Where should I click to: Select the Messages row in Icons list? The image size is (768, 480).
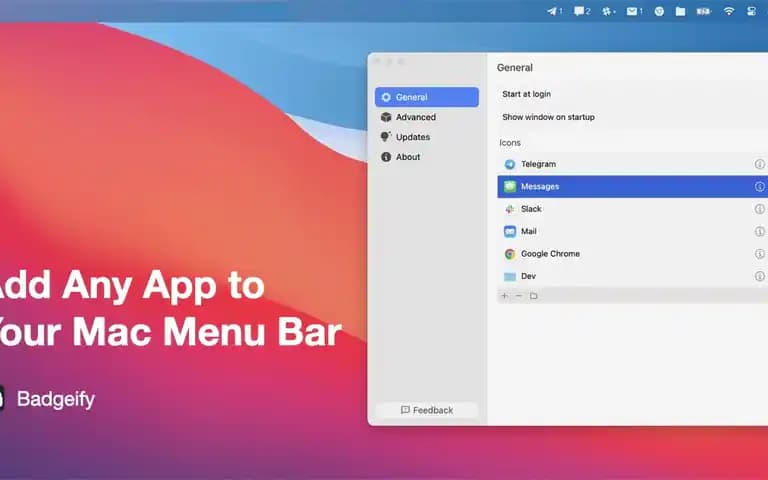tap(632, 187)
